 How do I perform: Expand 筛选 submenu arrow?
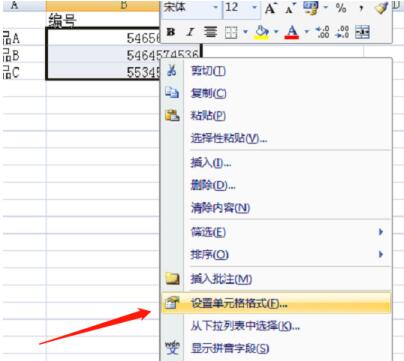(x=381, y=232)
